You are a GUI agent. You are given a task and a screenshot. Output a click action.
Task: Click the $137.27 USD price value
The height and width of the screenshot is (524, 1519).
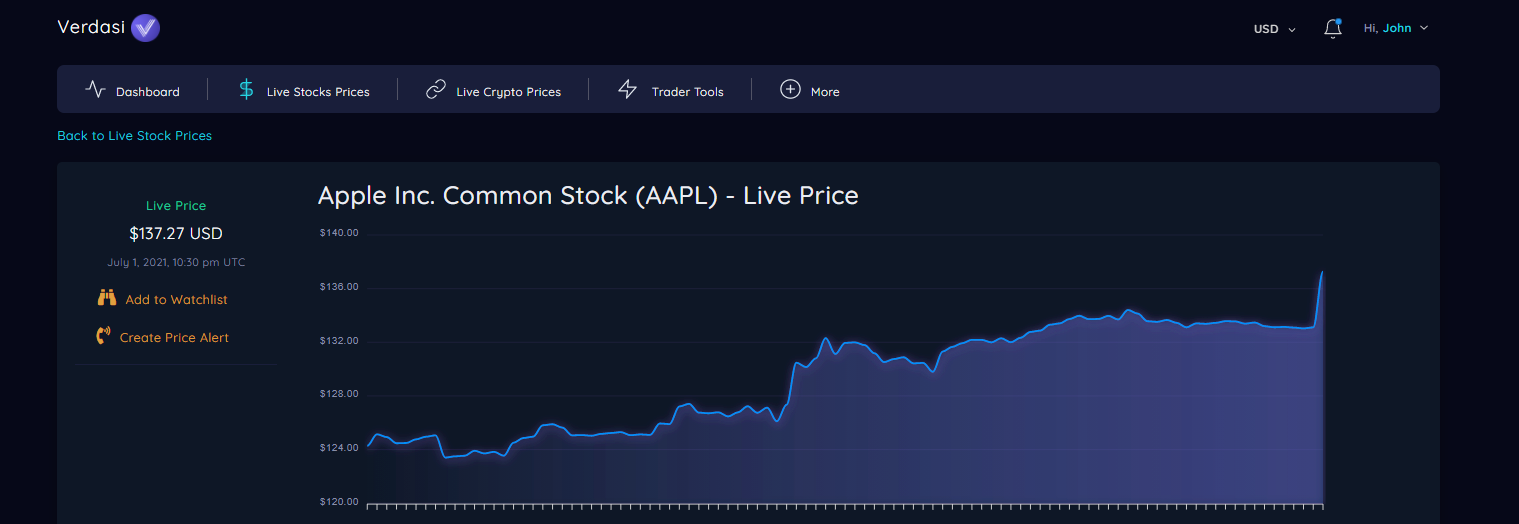[x=176, y=234]
